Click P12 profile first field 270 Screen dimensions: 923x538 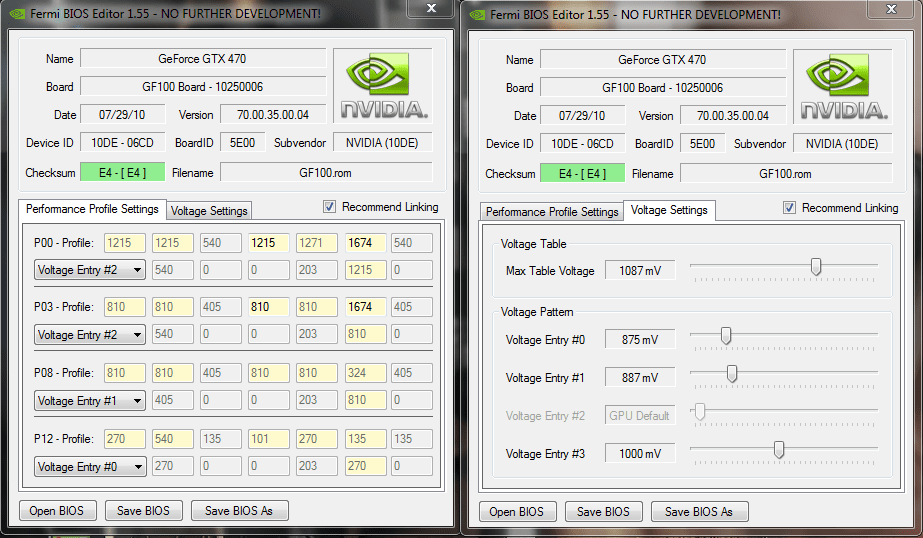coord(125,439)
